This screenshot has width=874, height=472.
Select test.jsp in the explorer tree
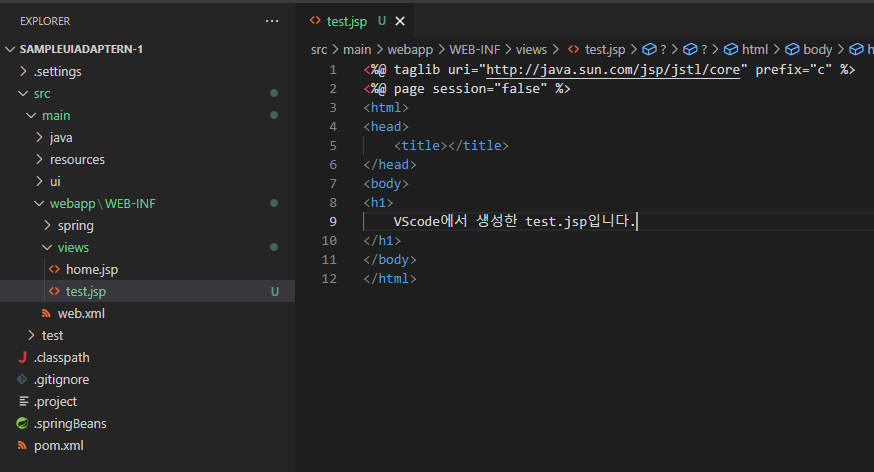point(147,291)
